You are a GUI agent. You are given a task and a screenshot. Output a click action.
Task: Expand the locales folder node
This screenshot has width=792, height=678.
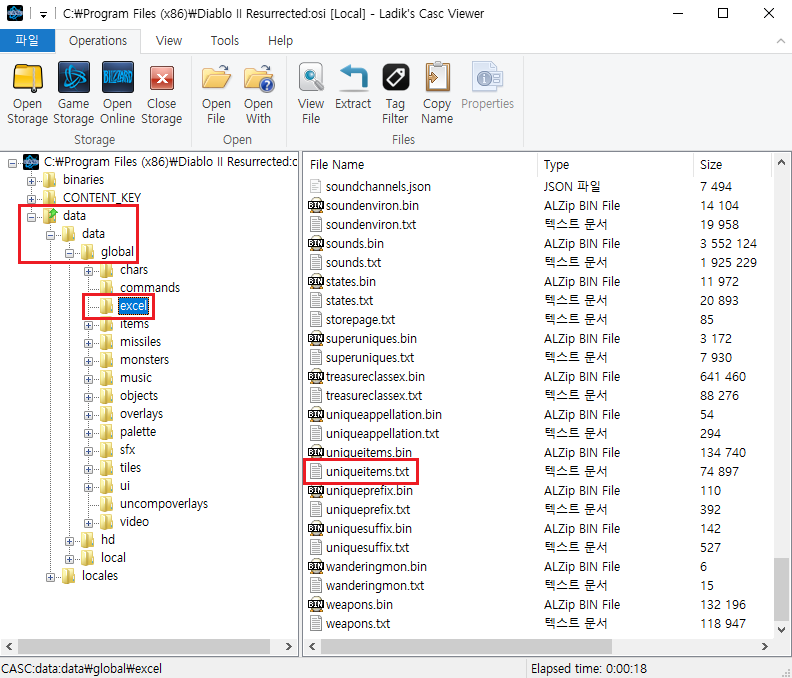coord(51,577)
